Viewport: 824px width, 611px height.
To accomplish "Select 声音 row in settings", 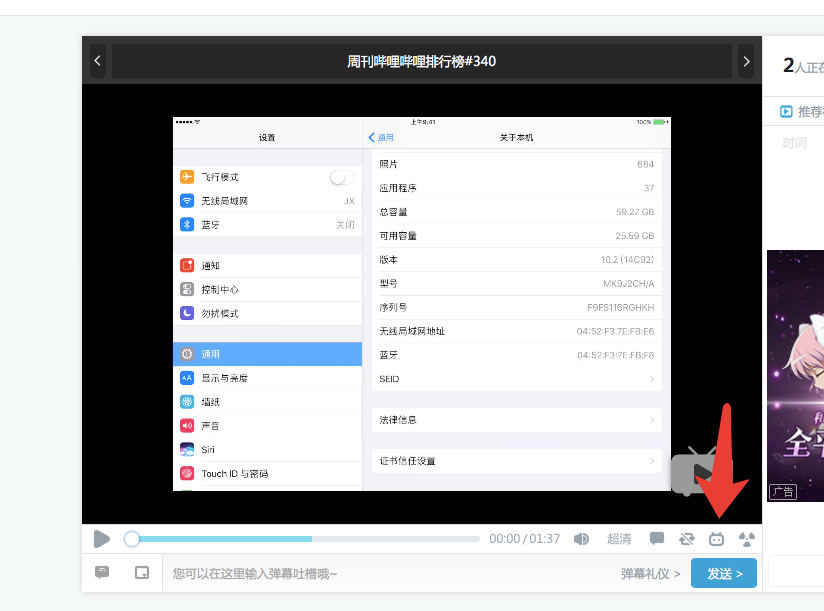I will [x=267, y=426].
